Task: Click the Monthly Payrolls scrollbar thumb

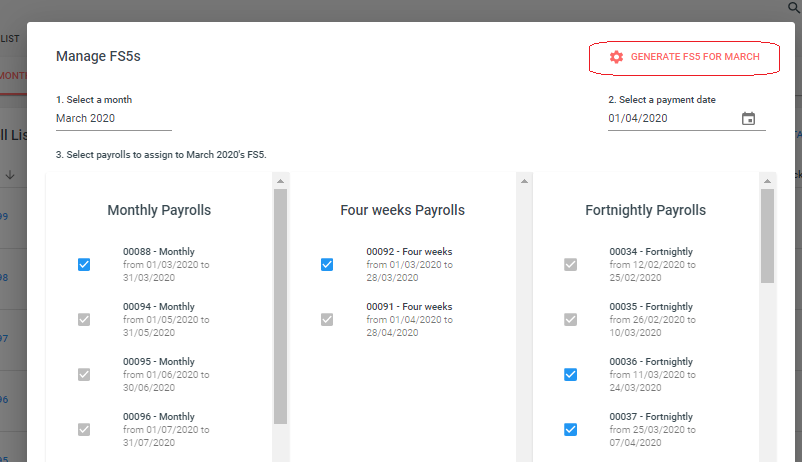Action: [x=280, y=306]
